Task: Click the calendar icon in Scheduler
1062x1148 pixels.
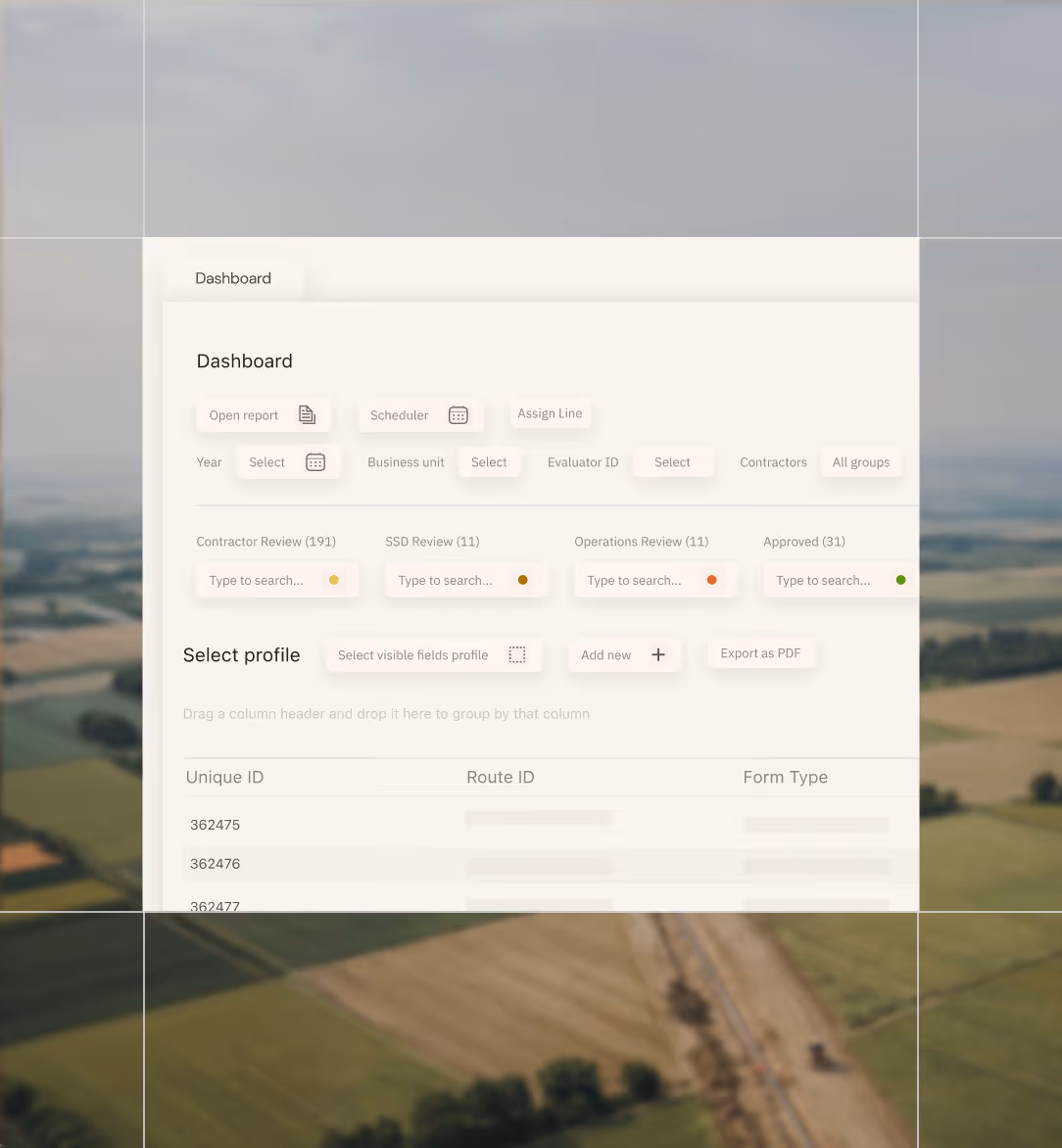Action: [x=458, y=415]
